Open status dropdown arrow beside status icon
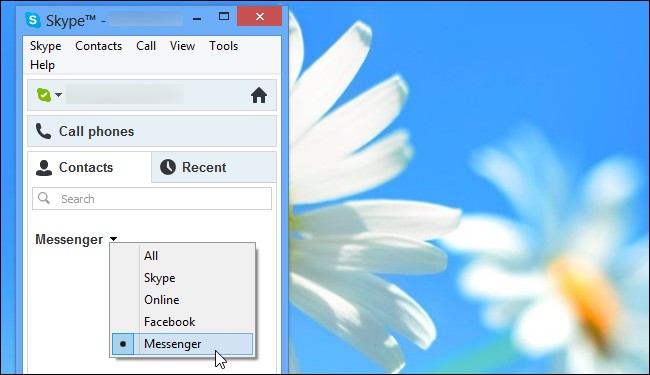 [x=58, y=95]
